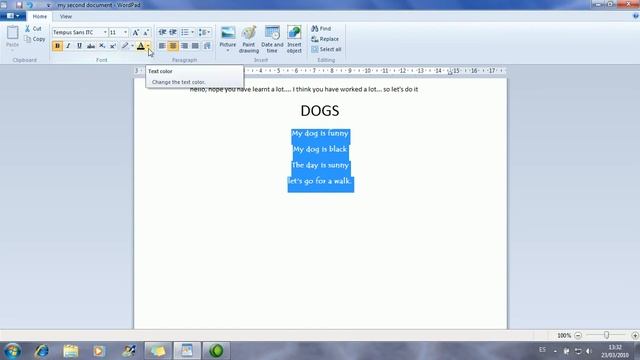Justify the paragraph text
Viewport: 640px width, 360px height.
click(196, 46)
